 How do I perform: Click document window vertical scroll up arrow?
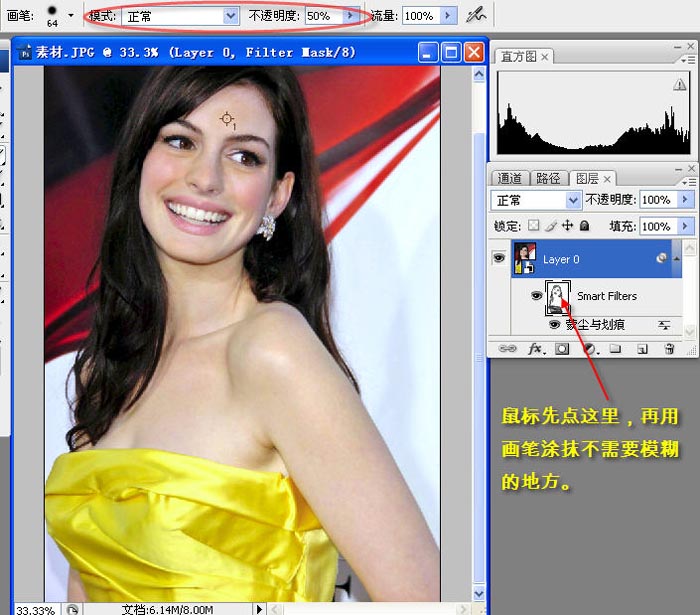coord(479,74)
